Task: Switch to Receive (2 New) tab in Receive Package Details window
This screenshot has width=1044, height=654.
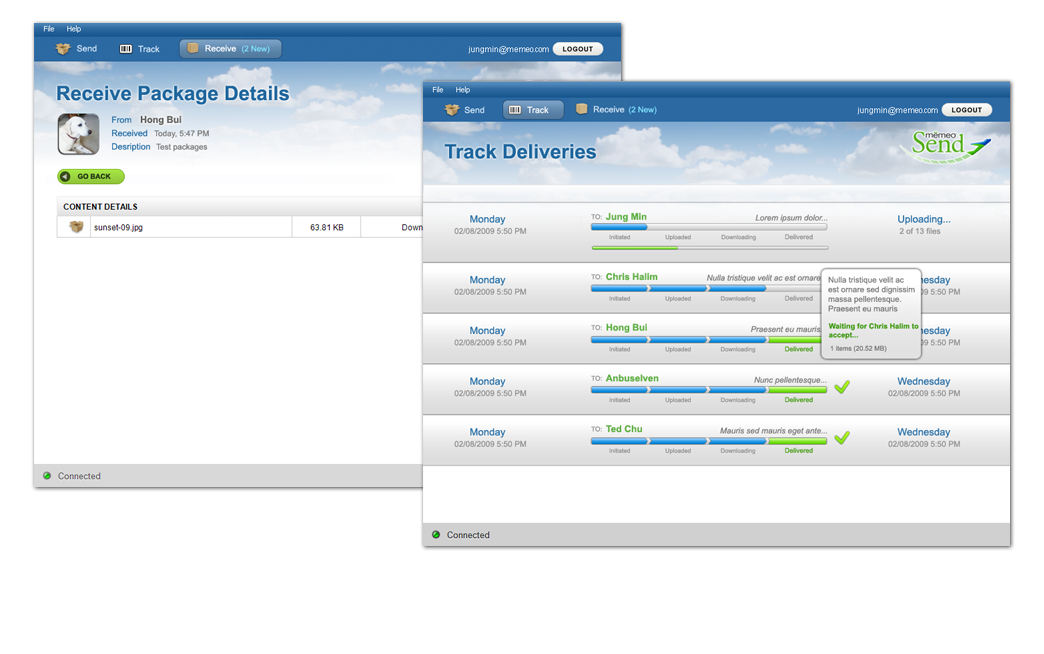Action: tap(231, 48)
